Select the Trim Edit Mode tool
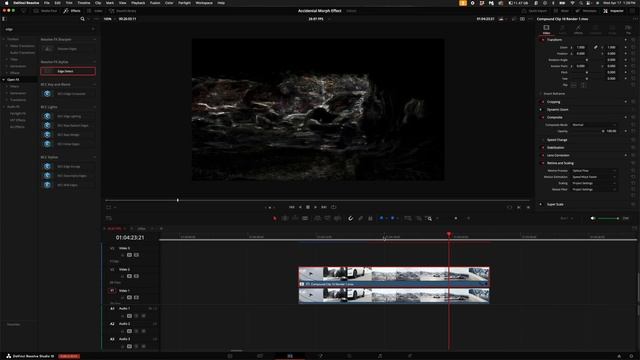The width and height of the screenshot is (640, 360). point(285,218)
